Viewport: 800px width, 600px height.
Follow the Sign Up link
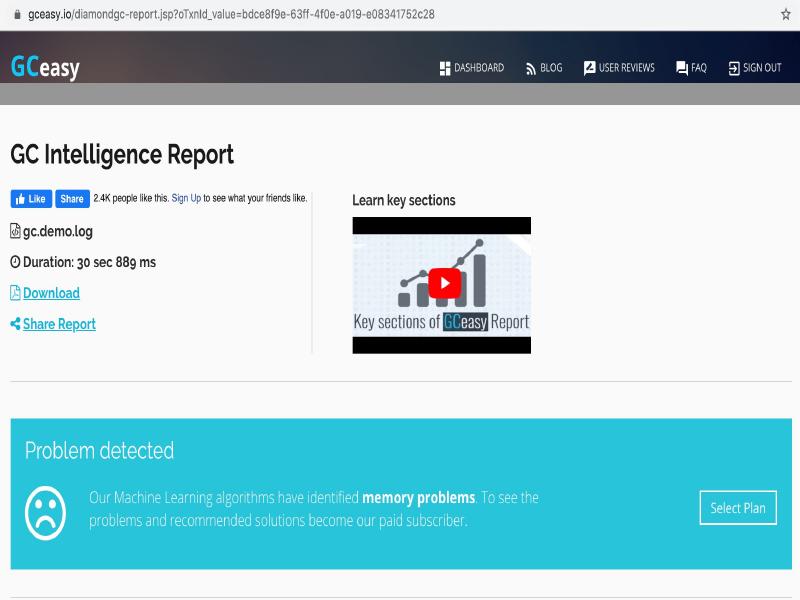tap(186, 199)
